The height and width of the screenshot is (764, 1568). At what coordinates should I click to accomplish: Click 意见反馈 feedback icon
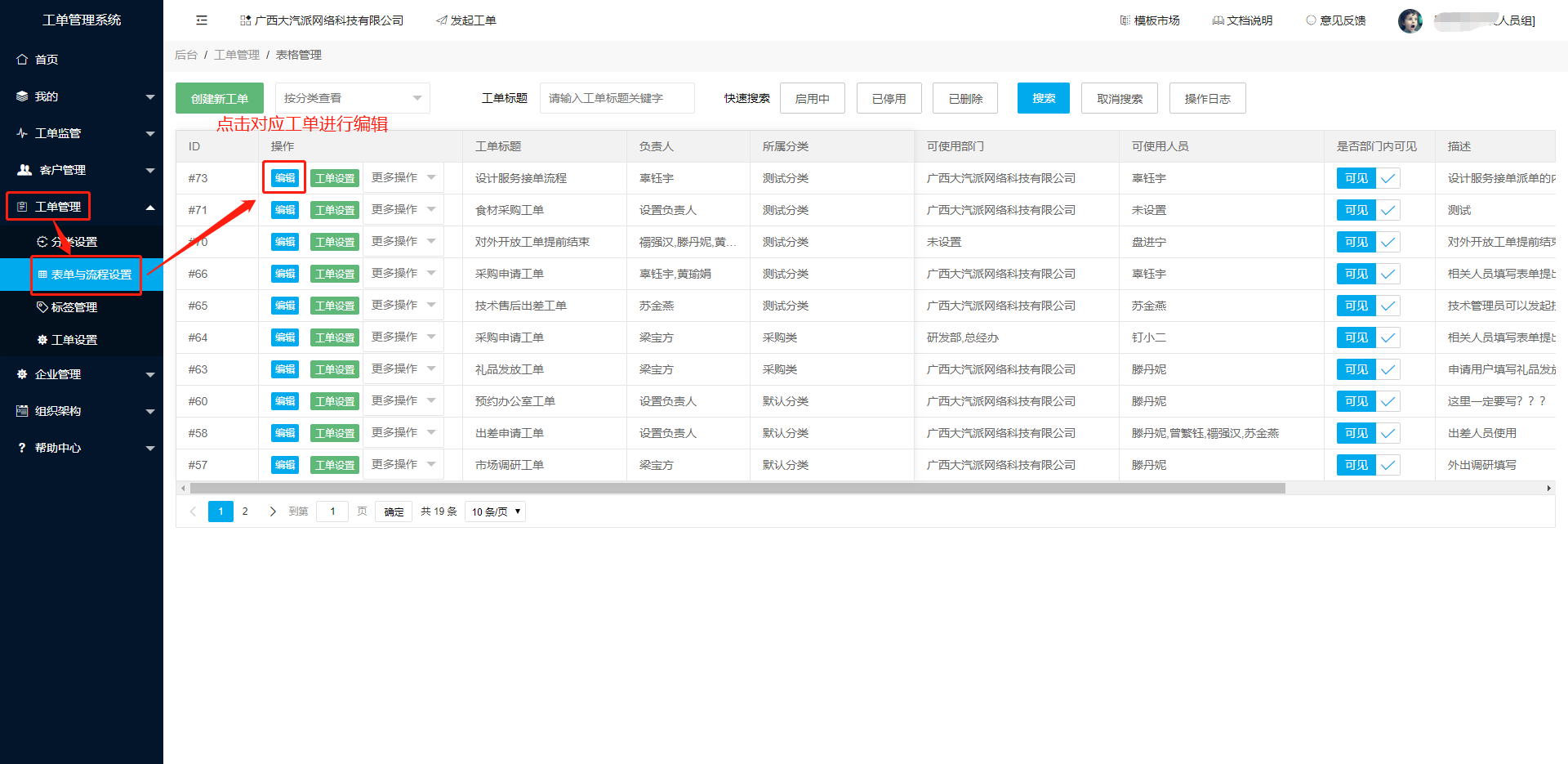(x=1311, y=20)
